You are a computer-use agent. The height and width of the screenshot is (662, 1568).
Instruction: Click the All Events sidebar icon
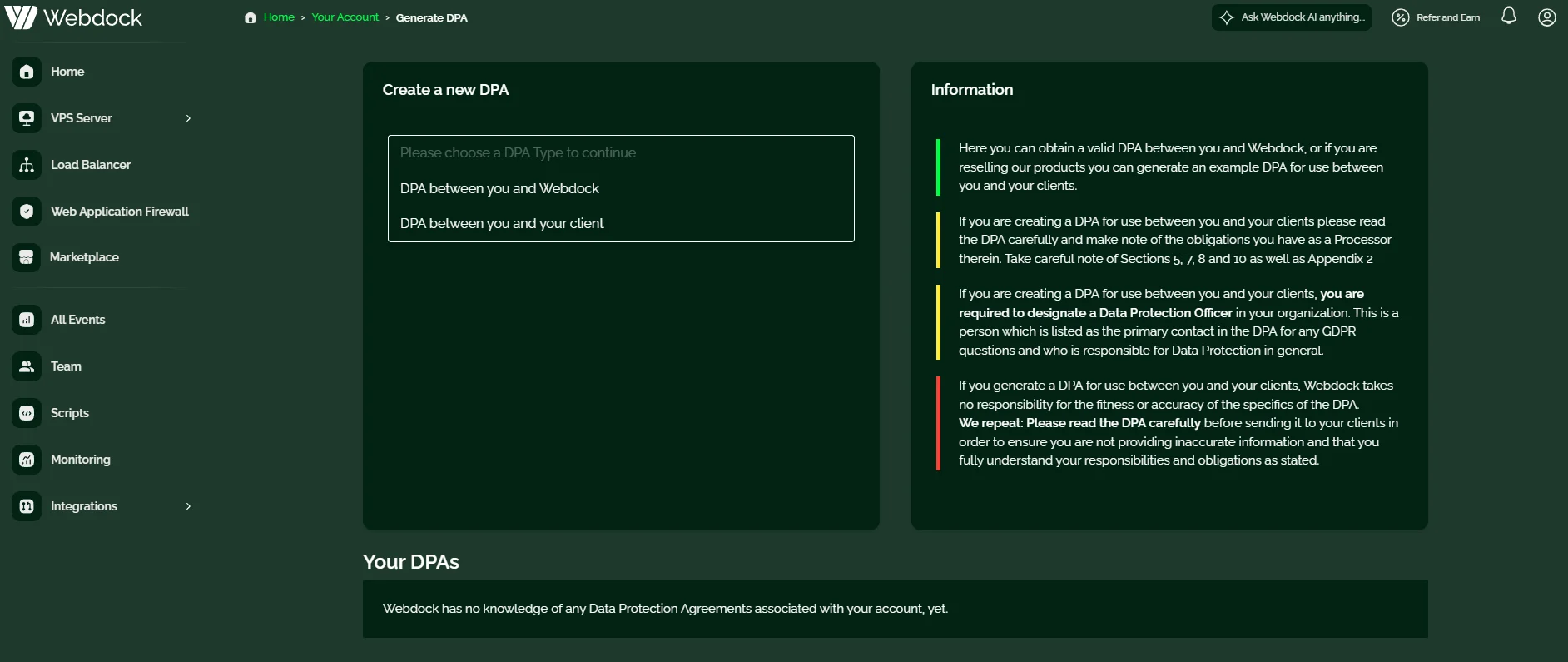[x=27, y=320]
